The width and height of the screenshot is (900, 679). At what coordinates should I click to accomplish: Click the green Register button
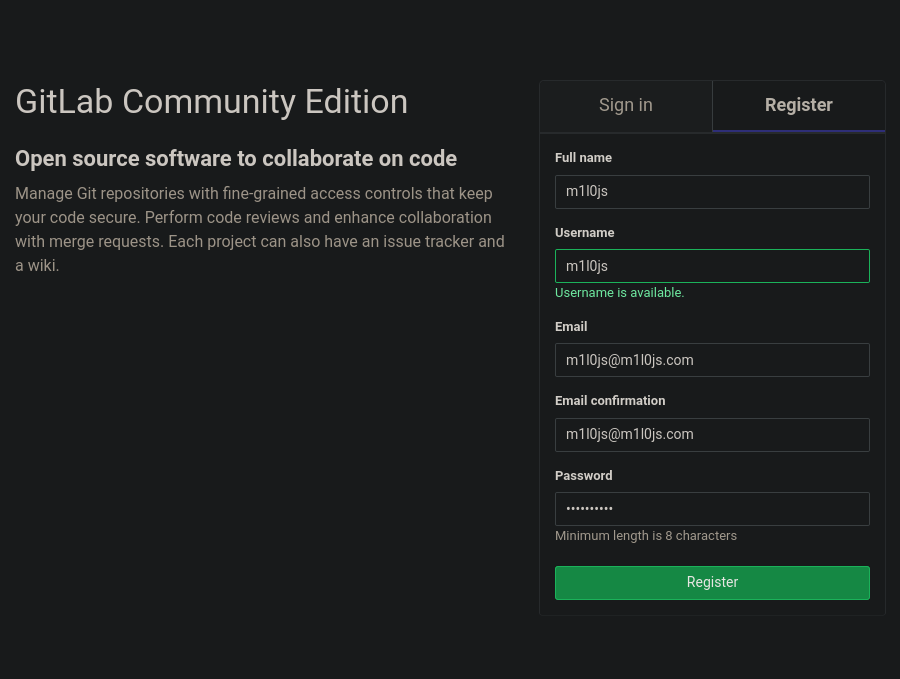pyautogui.click(x=712, y=582)
